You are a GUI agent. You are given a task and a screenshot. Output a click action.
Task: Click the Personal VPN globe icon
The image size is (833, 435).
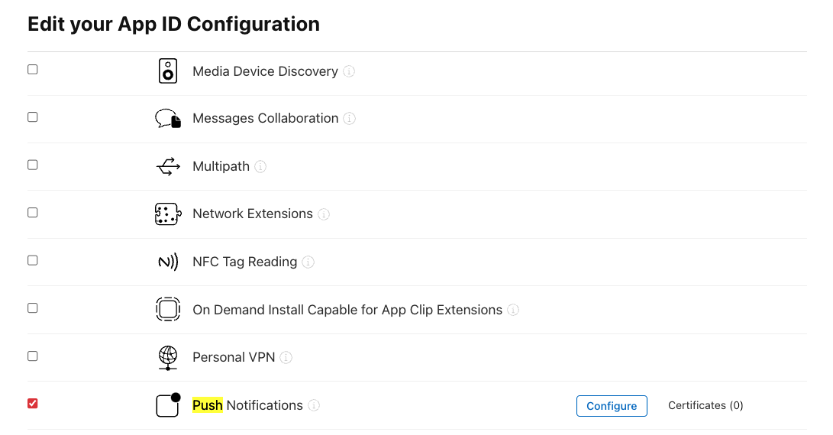point(168,357)
